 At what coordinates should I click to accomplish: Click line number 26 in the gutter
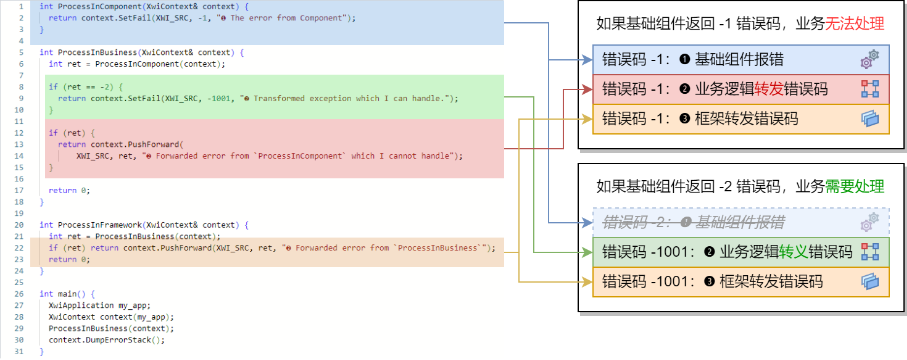20,293
